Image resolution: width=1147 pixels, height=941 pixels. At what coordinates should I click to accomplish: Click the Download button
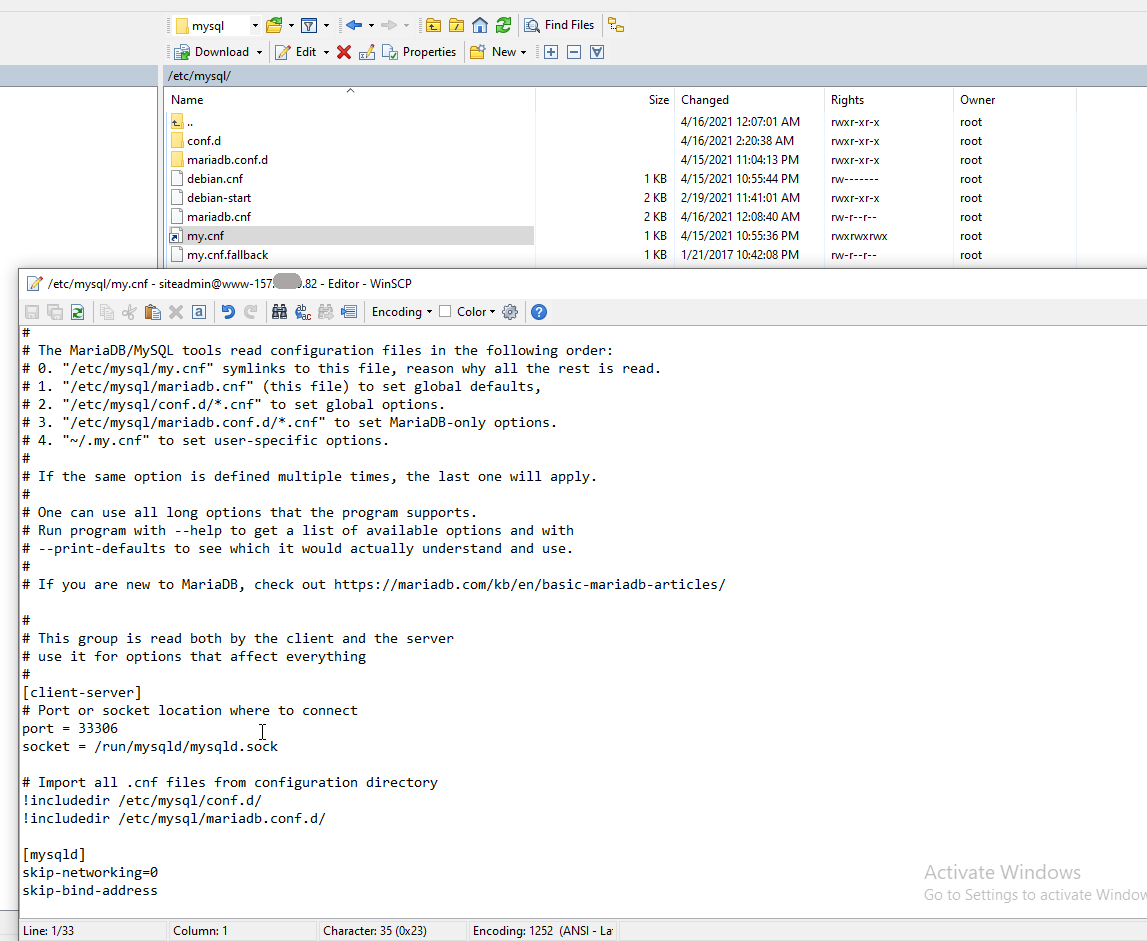tap(212, 52)
